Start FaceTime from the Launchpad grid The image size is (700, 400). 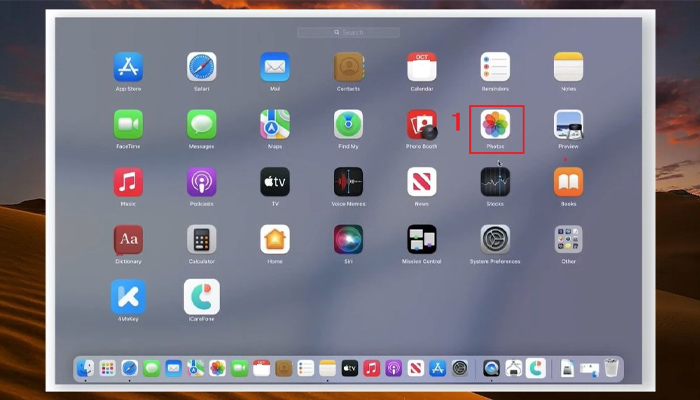pos(128,125)
